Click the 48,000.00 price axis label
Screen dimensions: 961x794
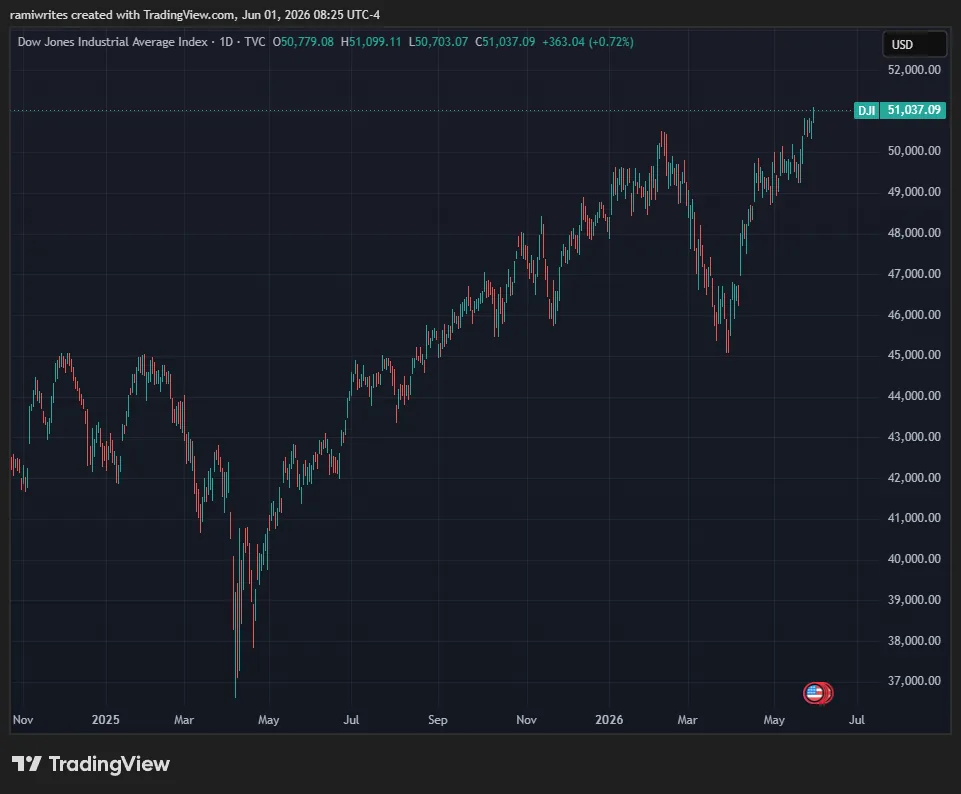[x=914, y=233]
